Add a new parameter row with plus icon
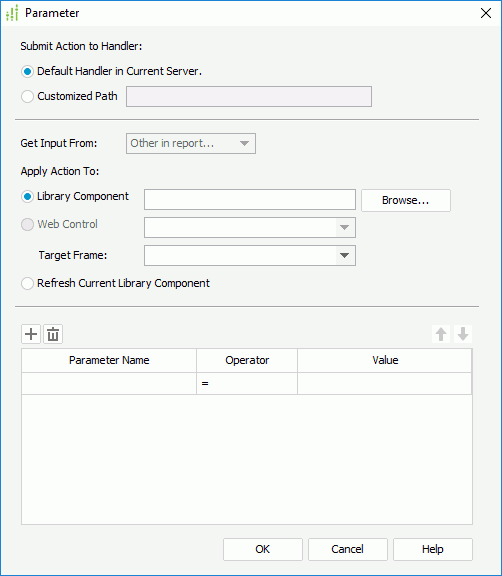This screenshot has width=502, height=576. pos(31,334)
